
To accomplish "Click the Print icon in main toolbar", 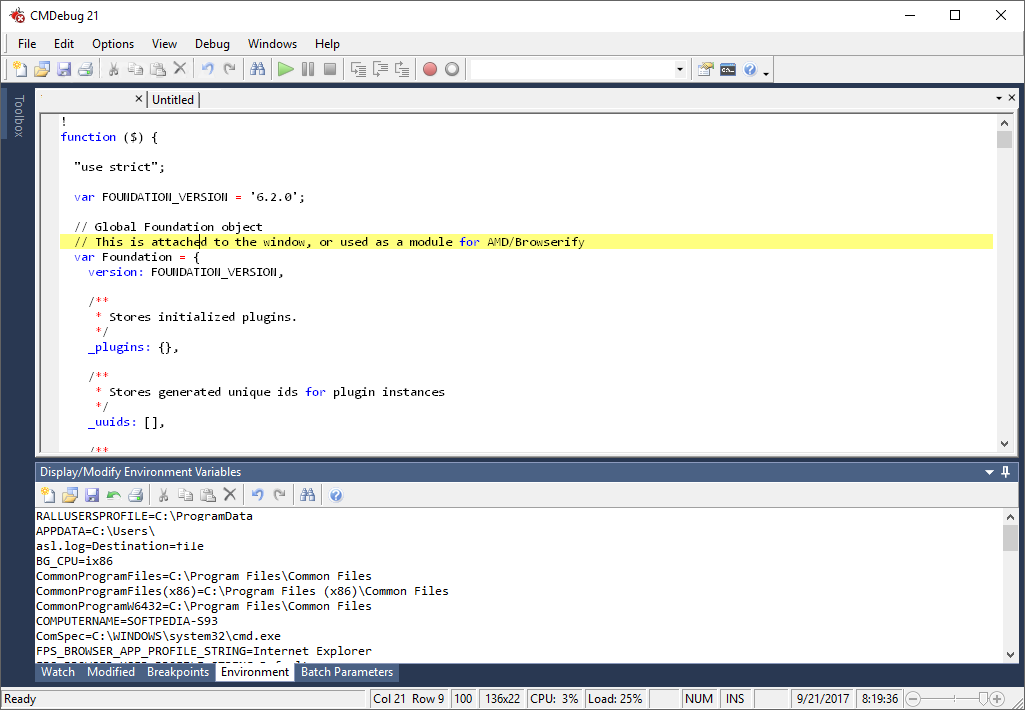I will click(86, 69).
